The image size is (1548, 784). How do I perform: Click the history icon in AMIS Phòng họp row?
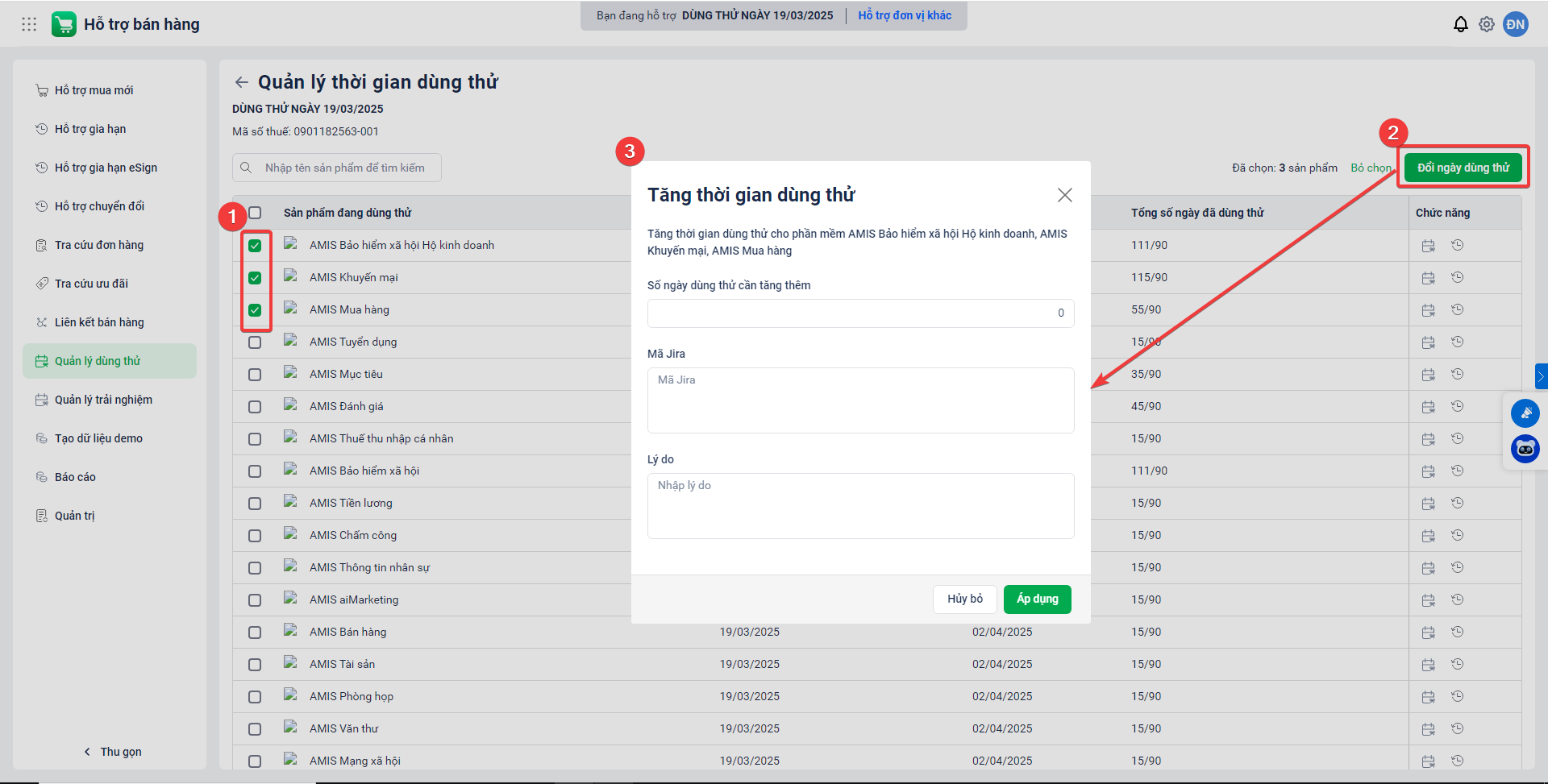tap(1457, 696)
